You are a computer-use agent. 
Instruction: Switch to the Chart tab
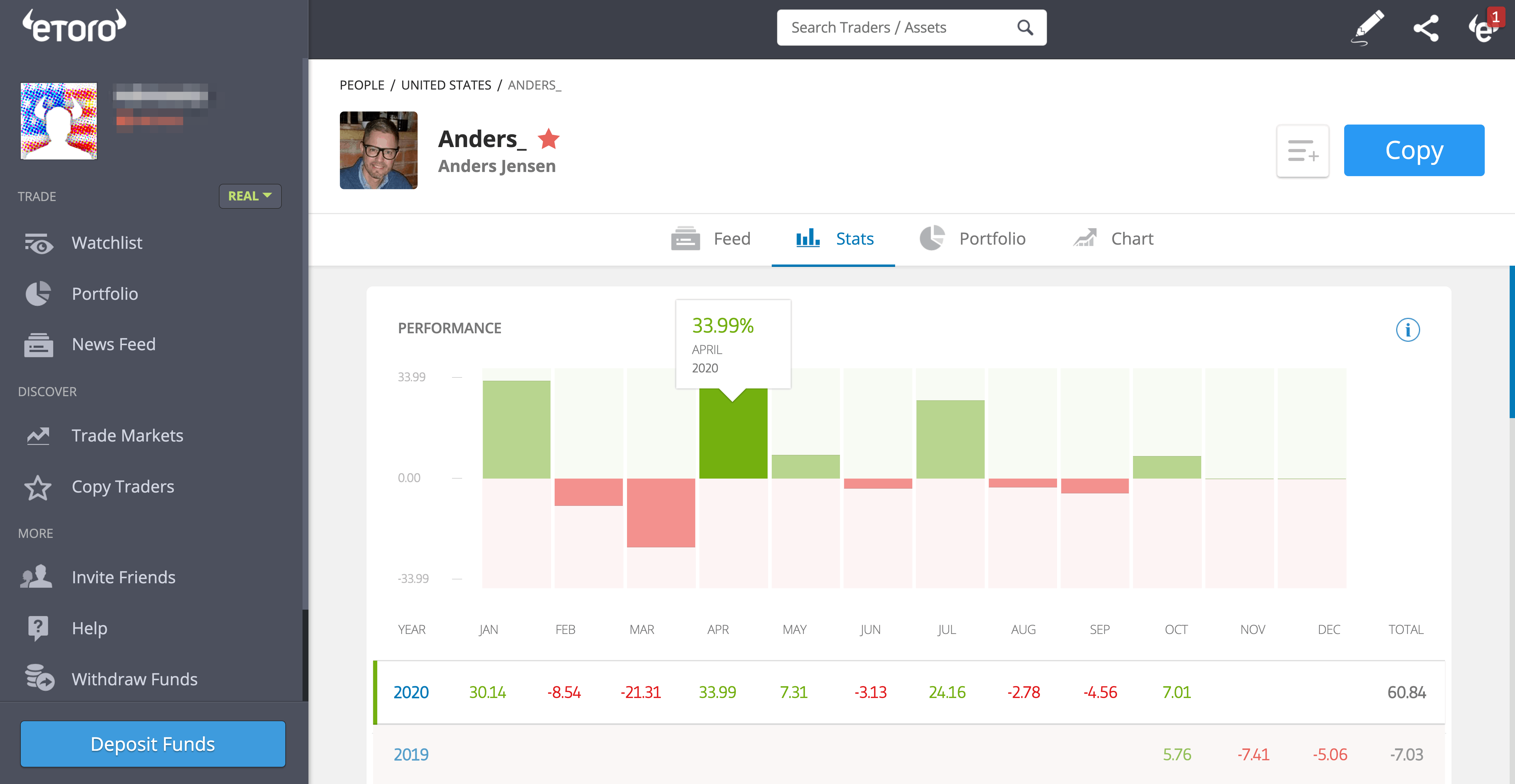pyautogui.click(x=1113, y=239)
